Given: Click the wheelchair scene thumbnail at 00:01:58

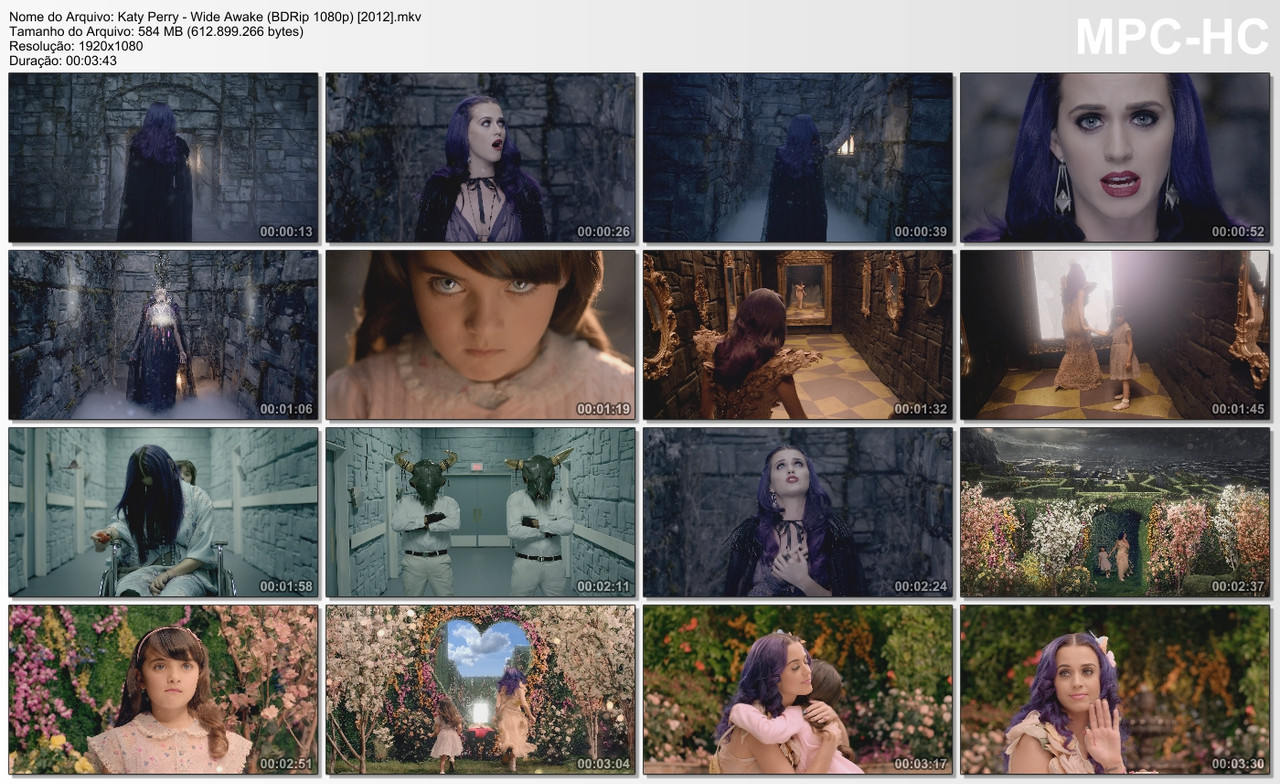Looking at the screenshot, I should click(162, 512).
